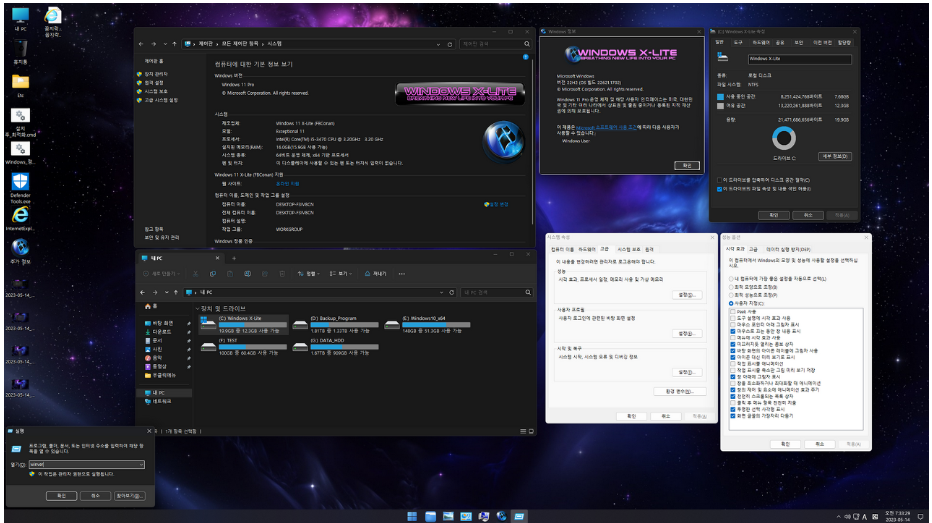Open recent locations chevron in 내 PC Explorer
Viewport: 932px width, 523px height.
tap(166, 292)
